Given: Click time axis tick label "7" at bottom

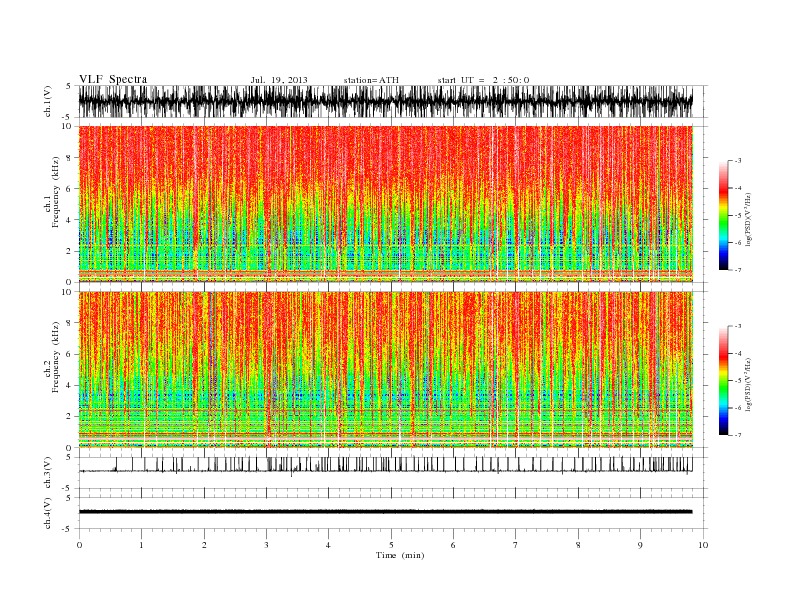Looking at the screenshot, I should (x=516, y=545).
